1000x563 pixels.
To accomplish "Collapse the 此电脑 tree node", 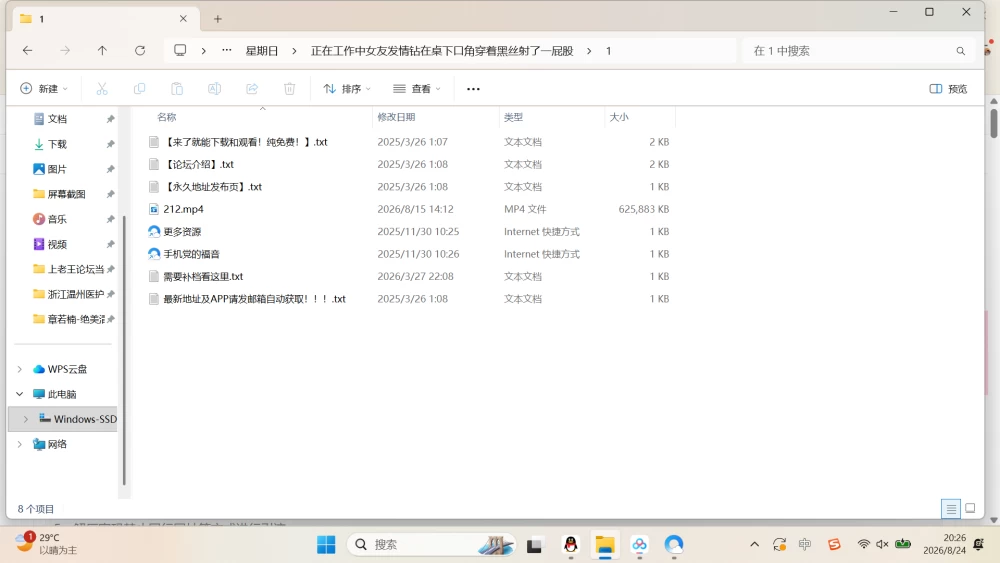I will (x=20, y=394).
